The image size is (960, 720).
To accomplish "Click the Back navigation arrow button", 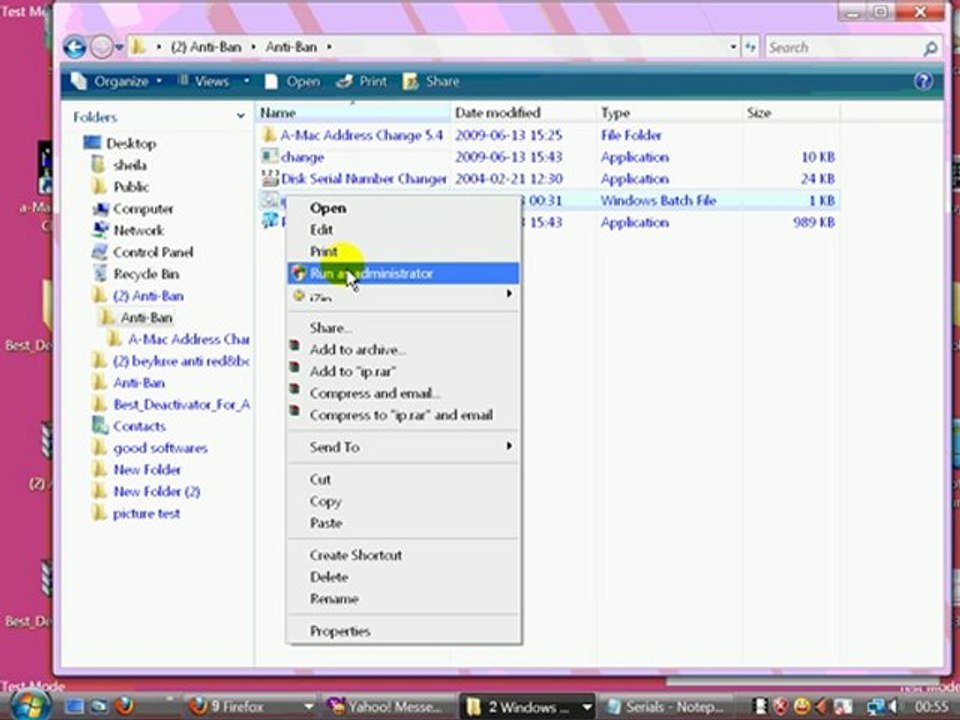I will click(x=74, y=47).
